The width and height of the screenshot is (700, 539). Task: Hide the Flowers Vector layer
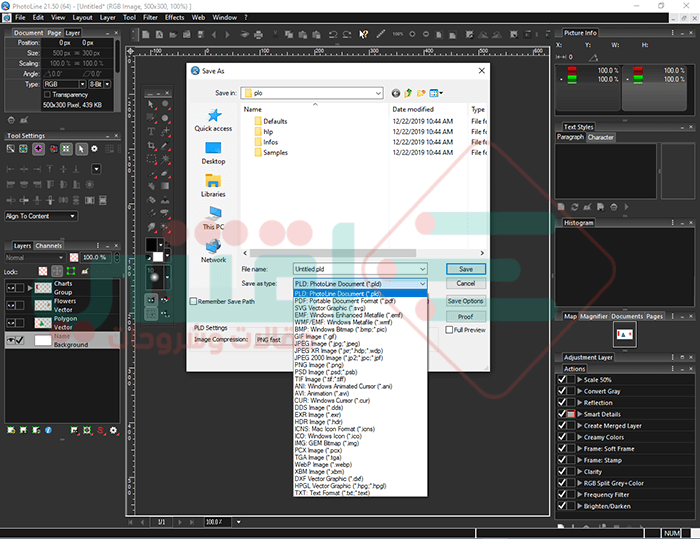coord(11,305)
